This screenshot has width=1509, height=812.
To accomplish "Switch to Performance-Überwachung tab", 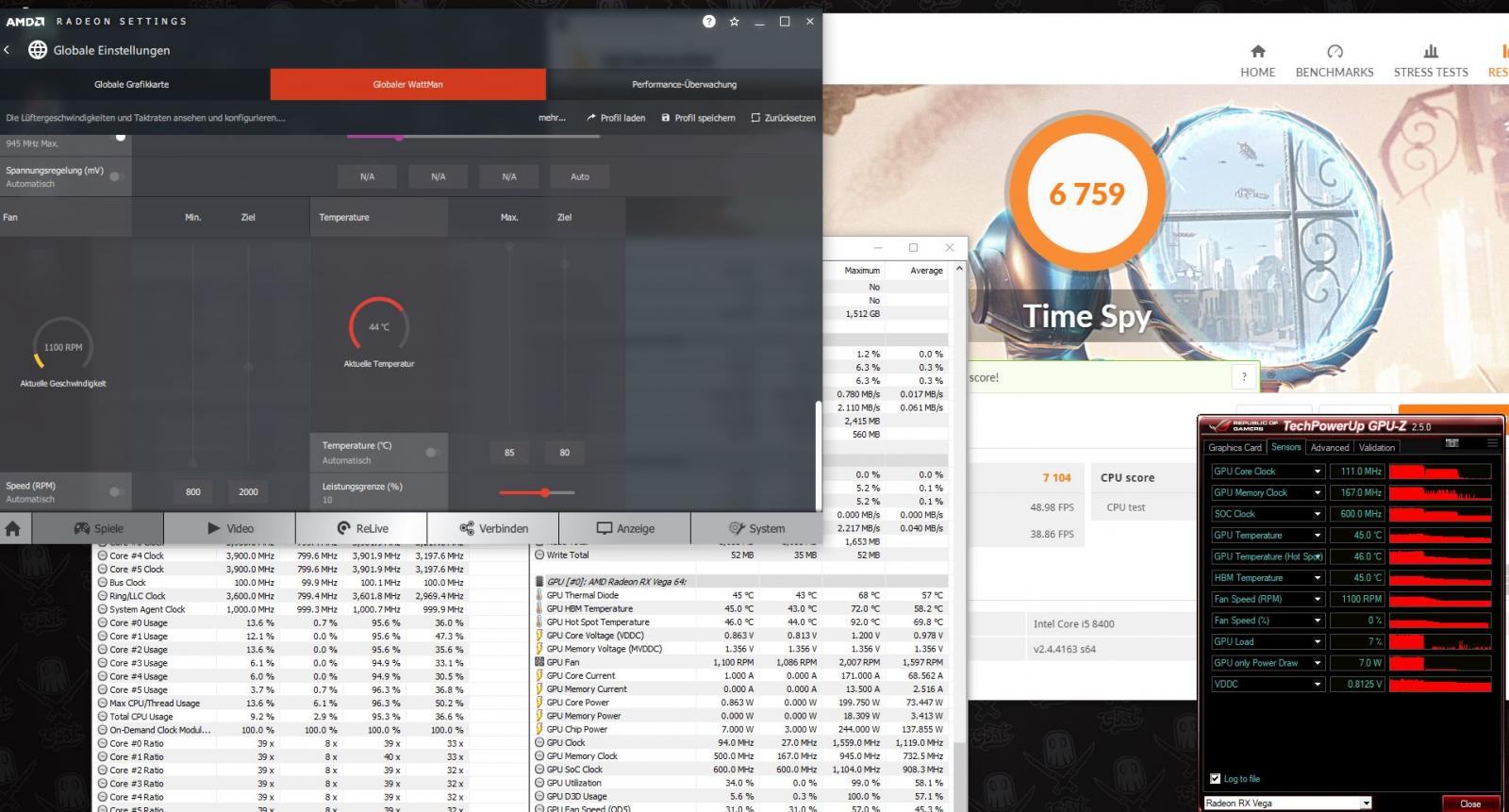I will (684, 84).
